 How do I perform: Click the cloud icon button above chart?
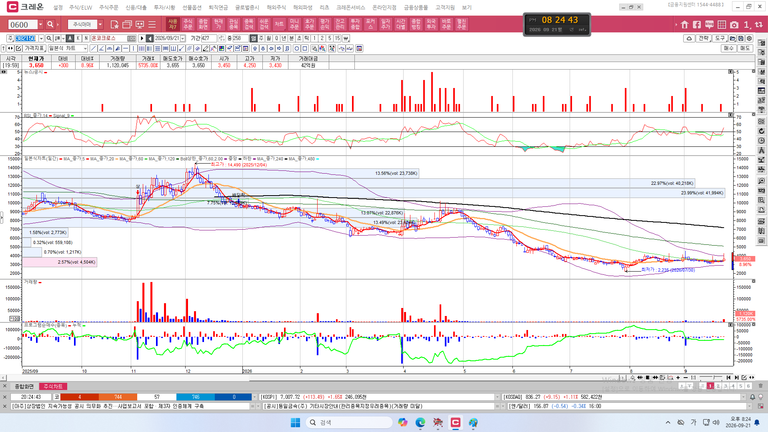click(x=689, y=38)
